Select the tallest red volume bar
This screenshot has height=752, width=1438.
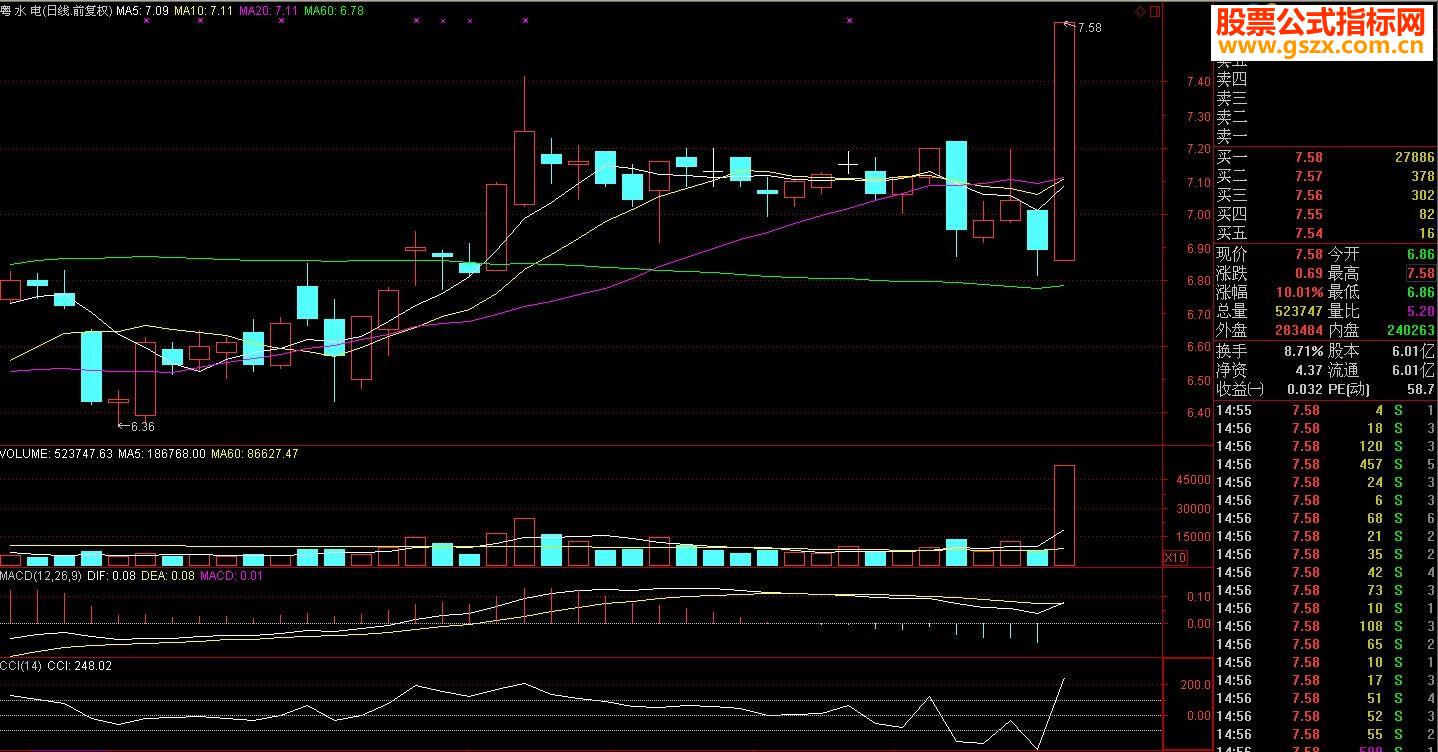(x=1064, y=515)
